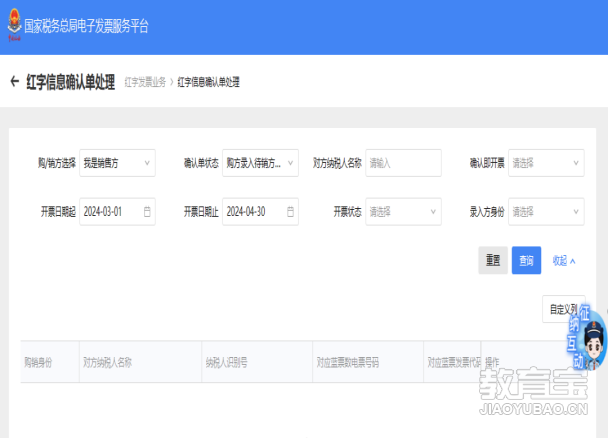Open the 确认单状态 dropdown
This screenshot has width=609, height=438.
click(260, 163)
